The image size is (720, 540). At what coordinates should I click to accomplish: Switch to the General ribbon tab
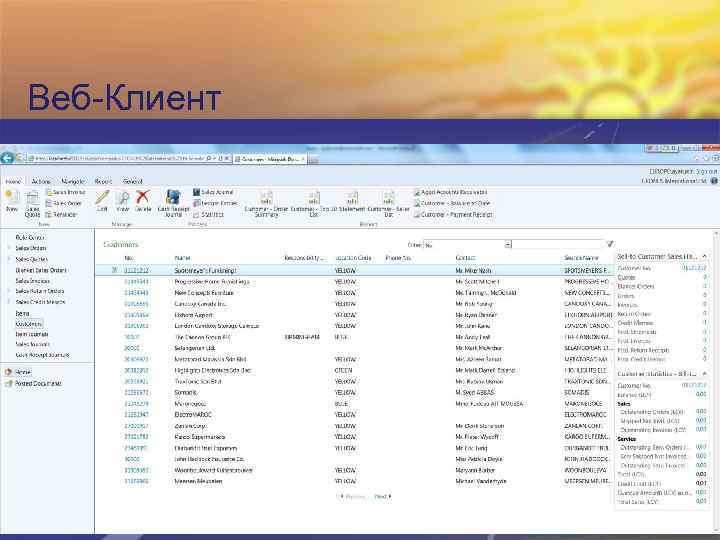coord(133,181)
